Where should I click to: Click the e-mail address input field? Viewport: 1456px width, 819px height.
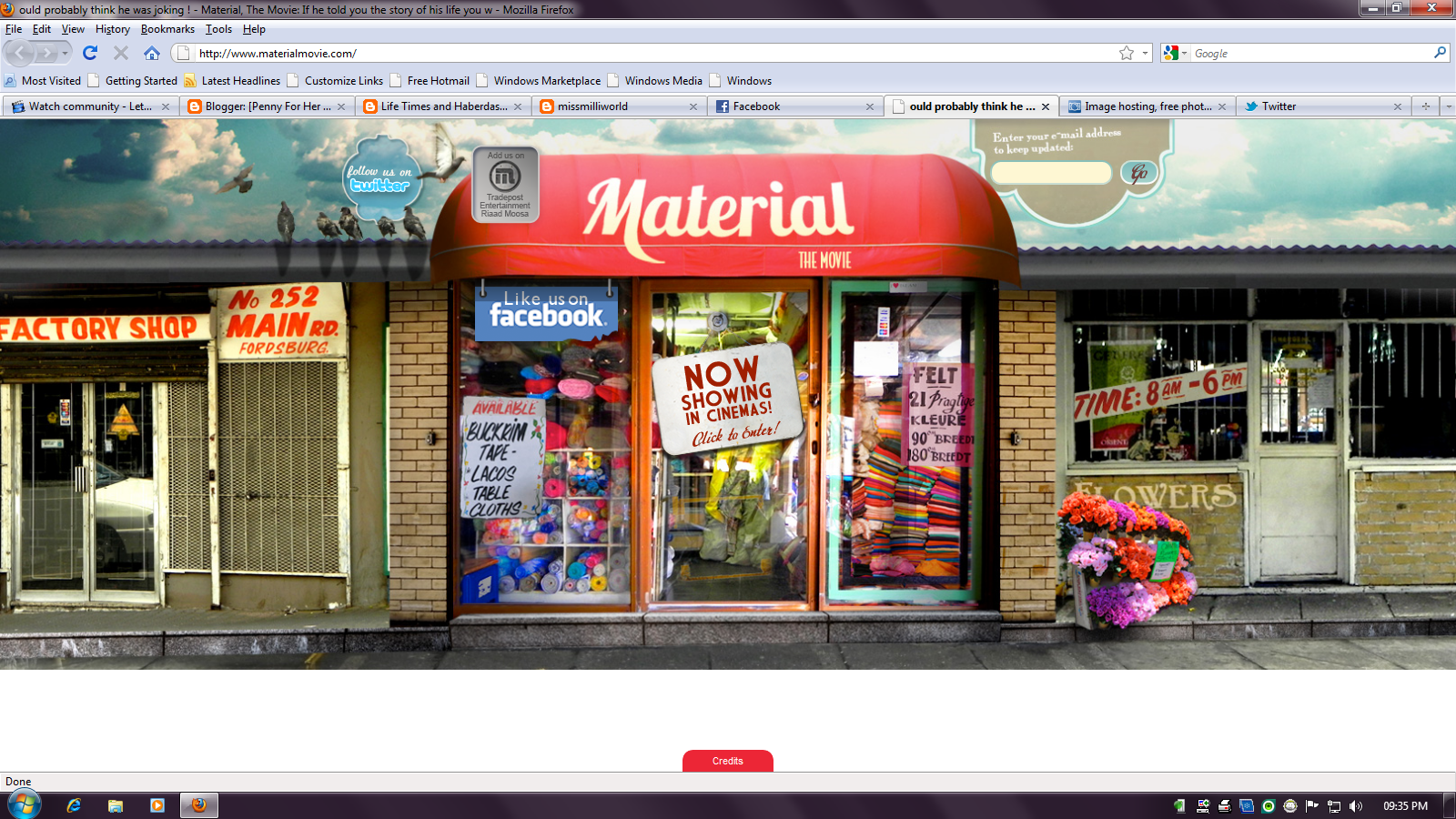tap(1051, 173)
